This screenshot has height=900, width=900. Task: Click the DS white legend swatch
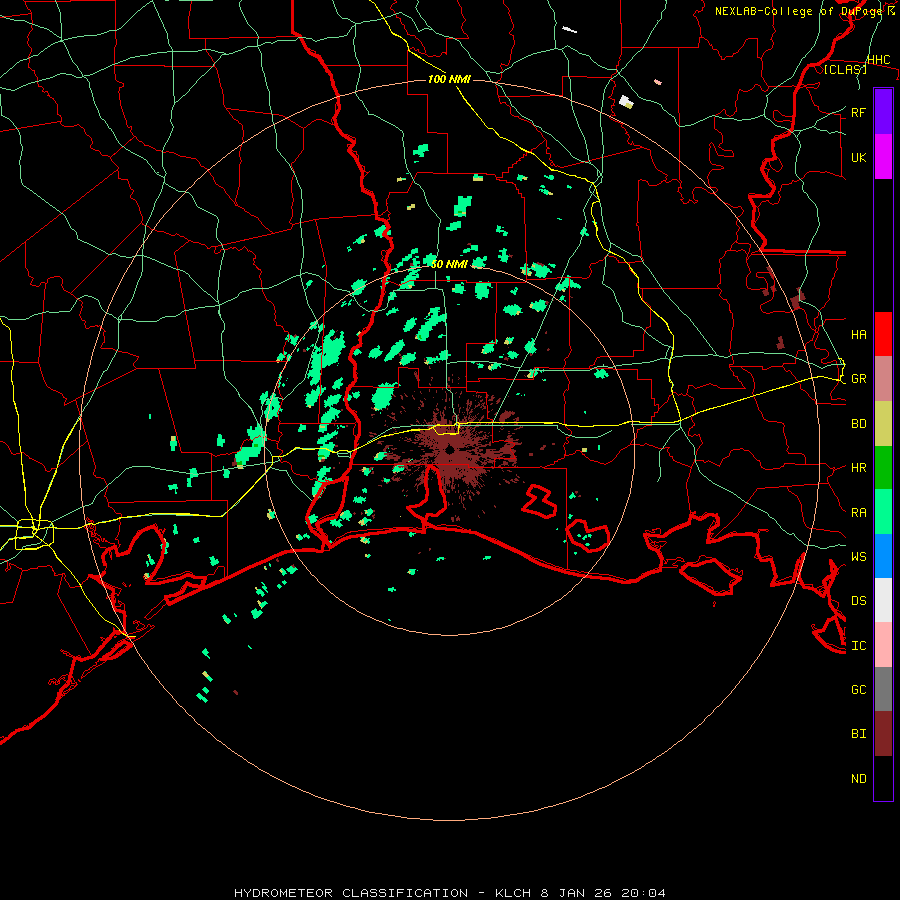(883, 600)
